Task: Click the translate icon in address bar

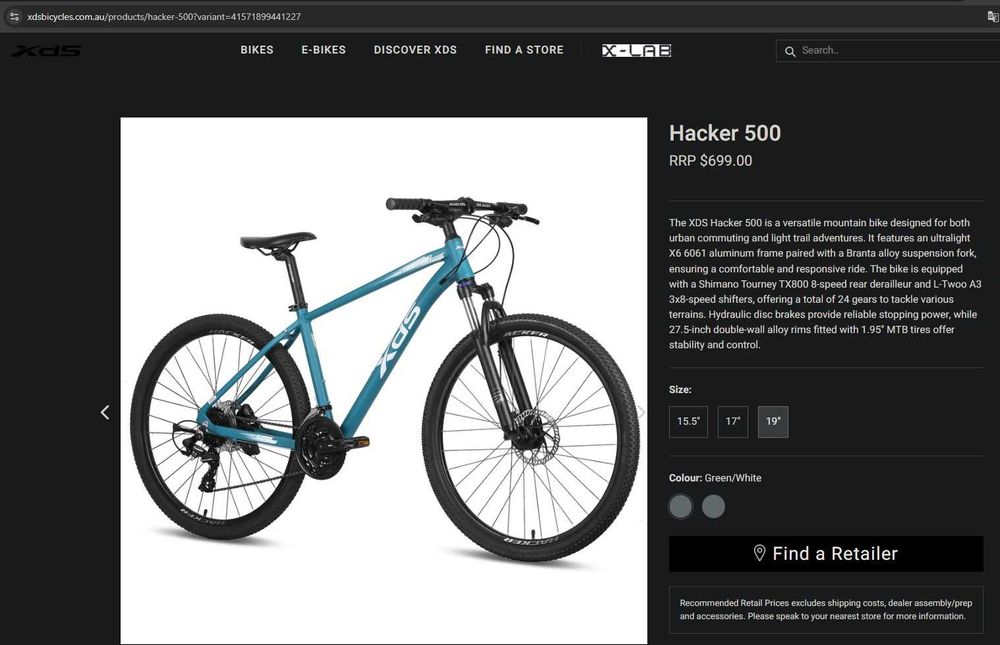Action: coord(992,17)
